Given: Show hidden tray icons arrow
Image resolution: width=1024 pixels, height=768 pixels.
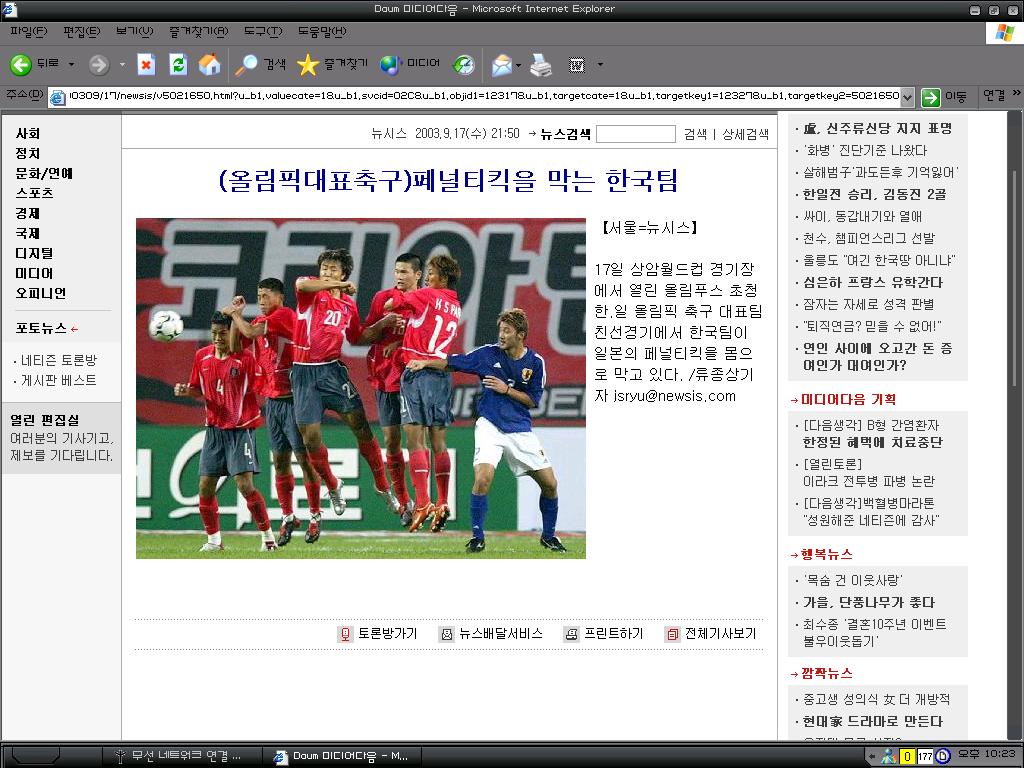Looking at the screenshot, I should click(x=871, y=756).
